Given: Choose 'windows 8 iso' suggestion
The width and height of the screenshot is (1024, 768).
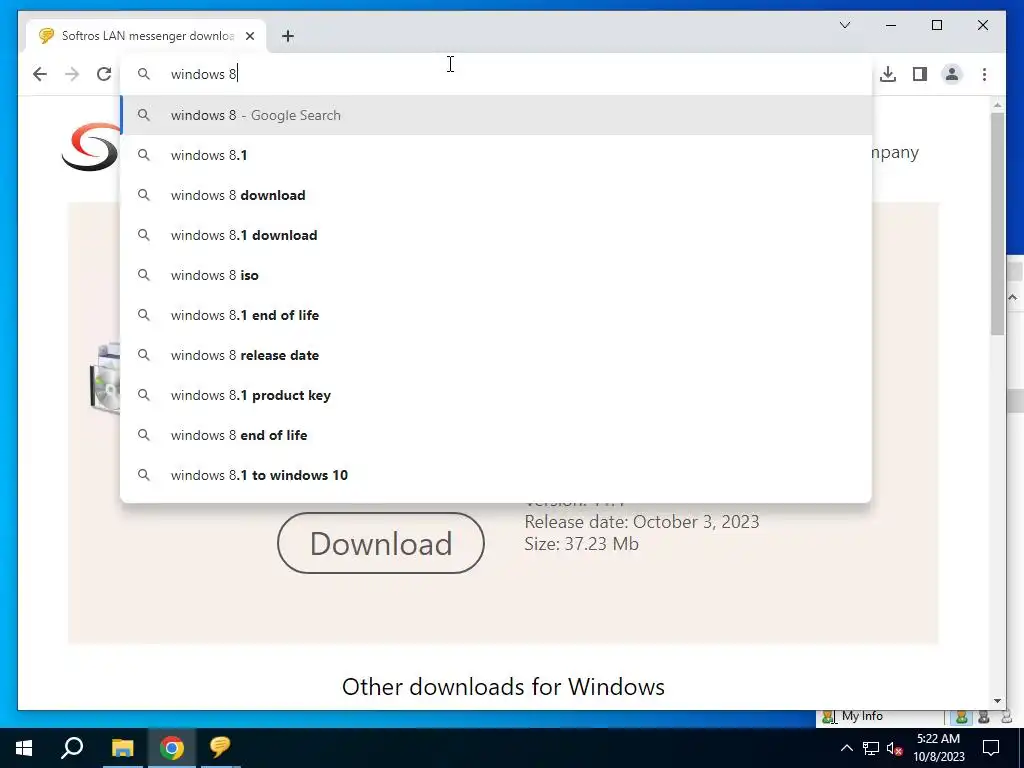Looking at the screenshot, I should [496, 275].
